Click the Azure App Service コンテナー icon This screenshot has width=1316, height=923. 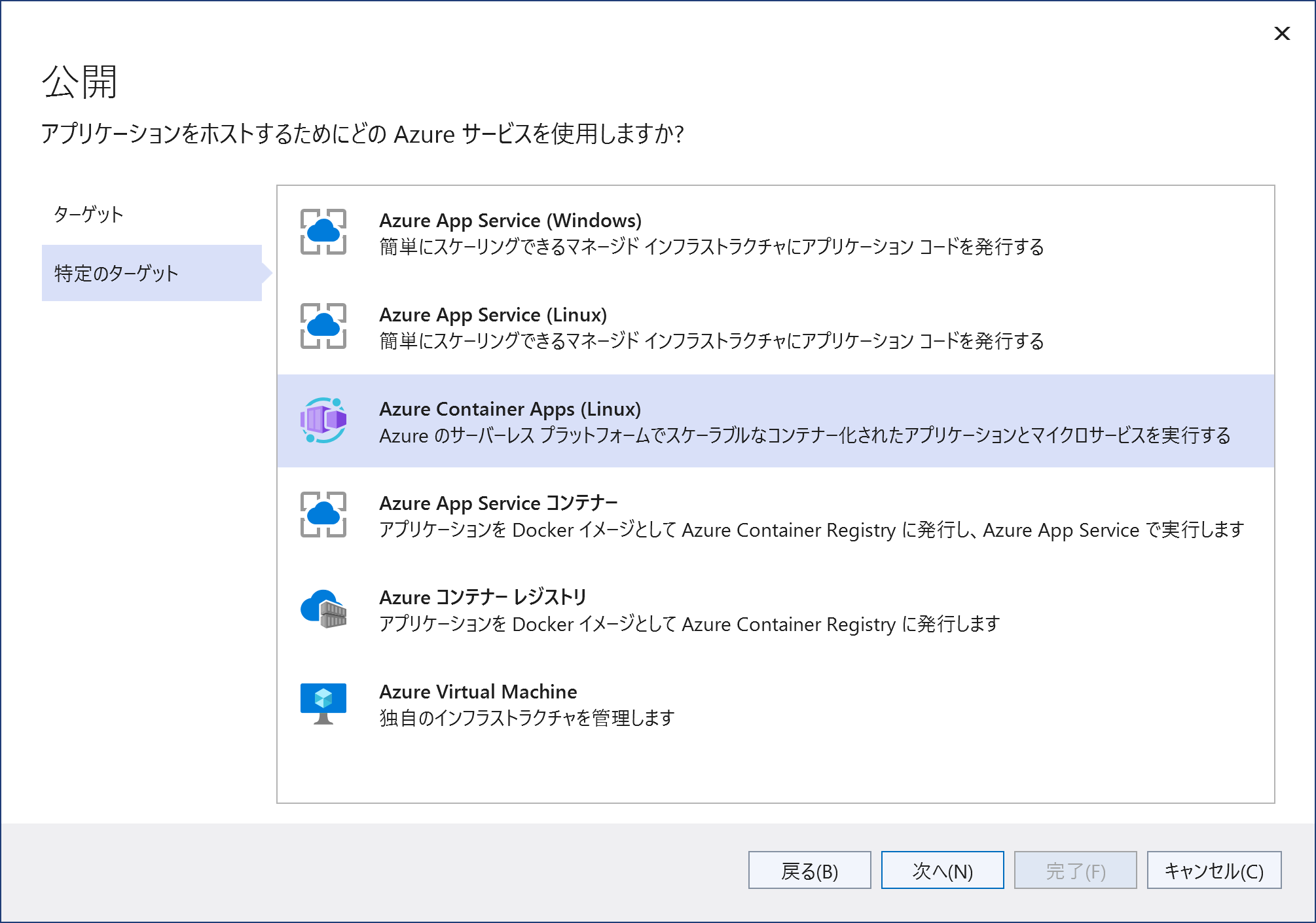point(323,515)
